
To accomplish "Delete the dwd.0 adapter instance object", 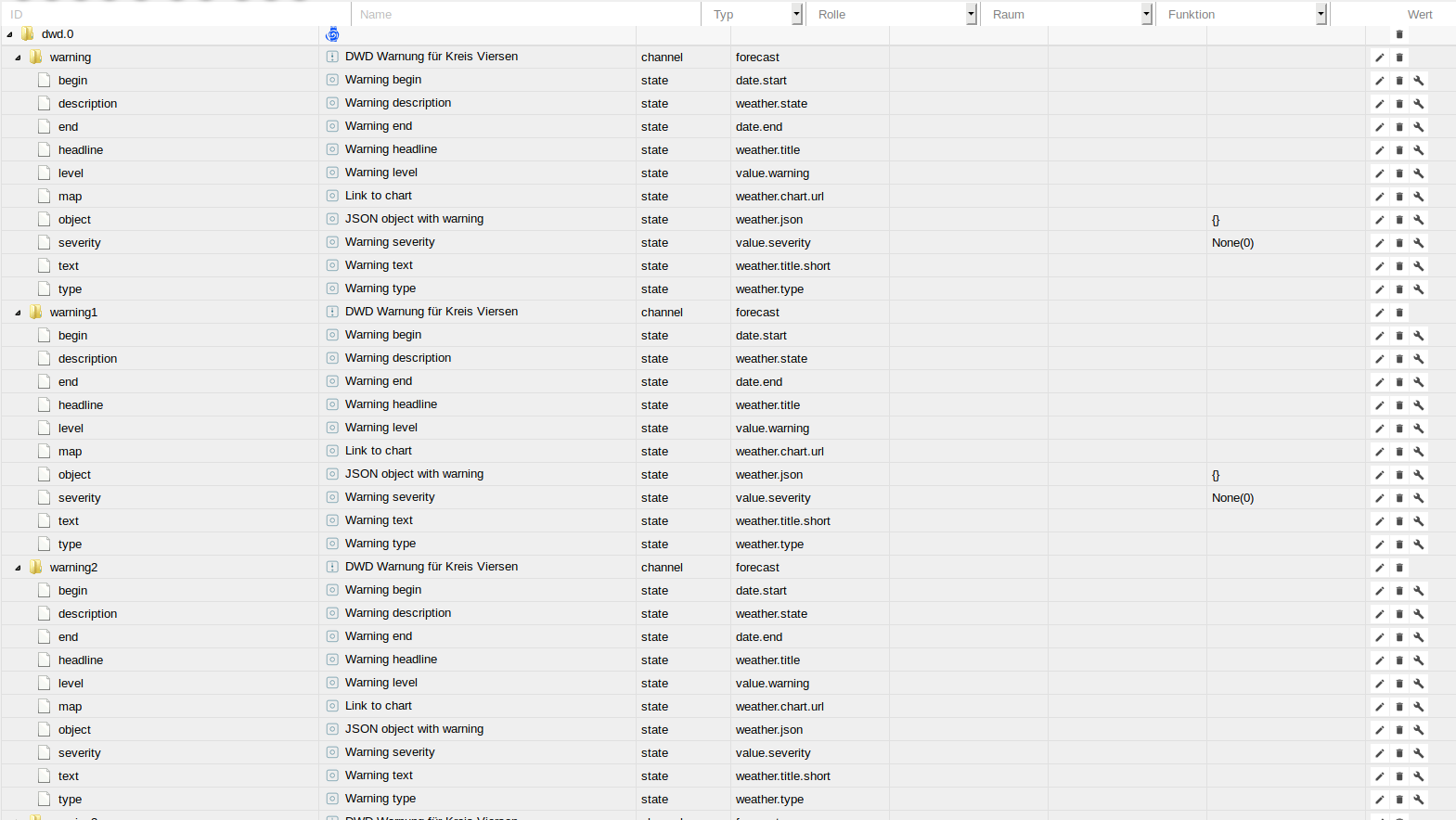I will 1399,34.
